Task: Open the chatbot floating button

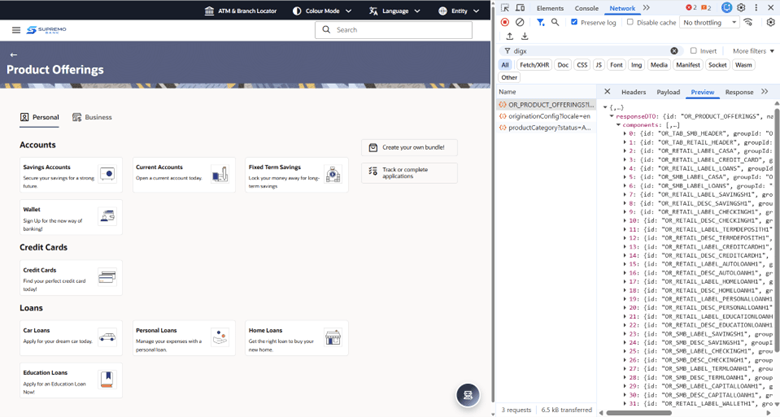Action: (468, 395)
